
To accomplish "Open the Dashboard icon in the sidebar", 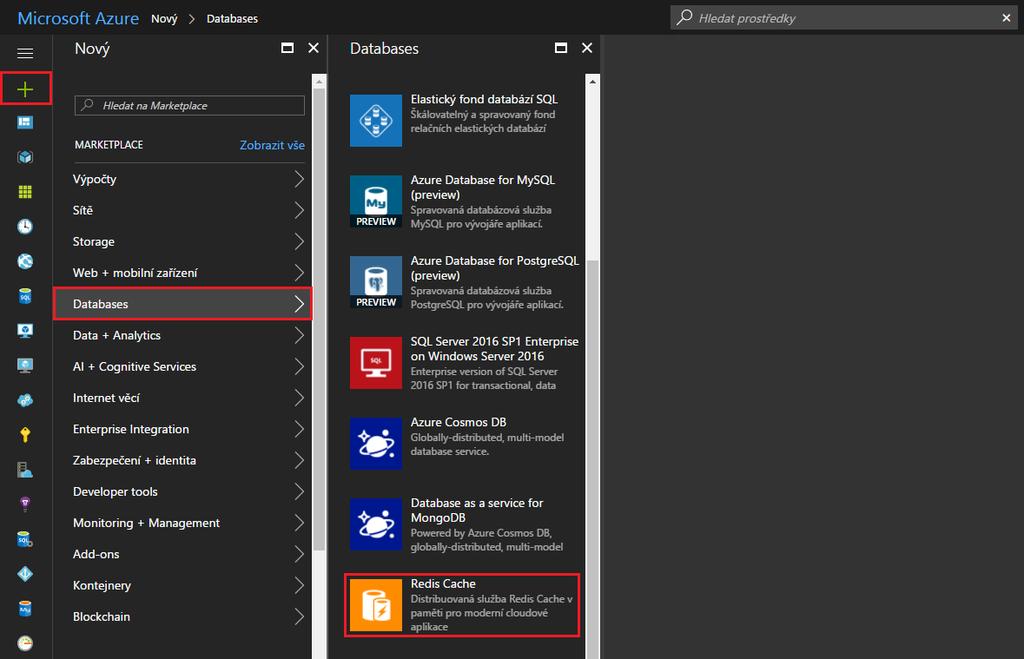I will [x=25, y=122].
